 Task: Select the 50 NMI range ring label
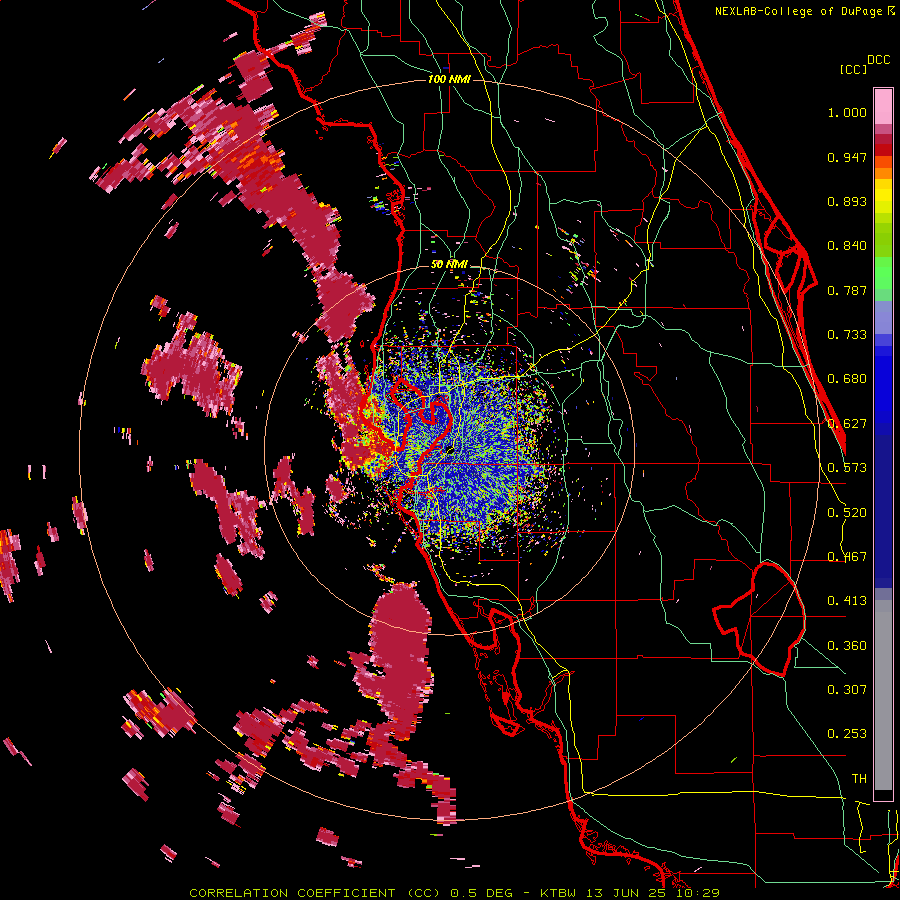coord(449,265)
